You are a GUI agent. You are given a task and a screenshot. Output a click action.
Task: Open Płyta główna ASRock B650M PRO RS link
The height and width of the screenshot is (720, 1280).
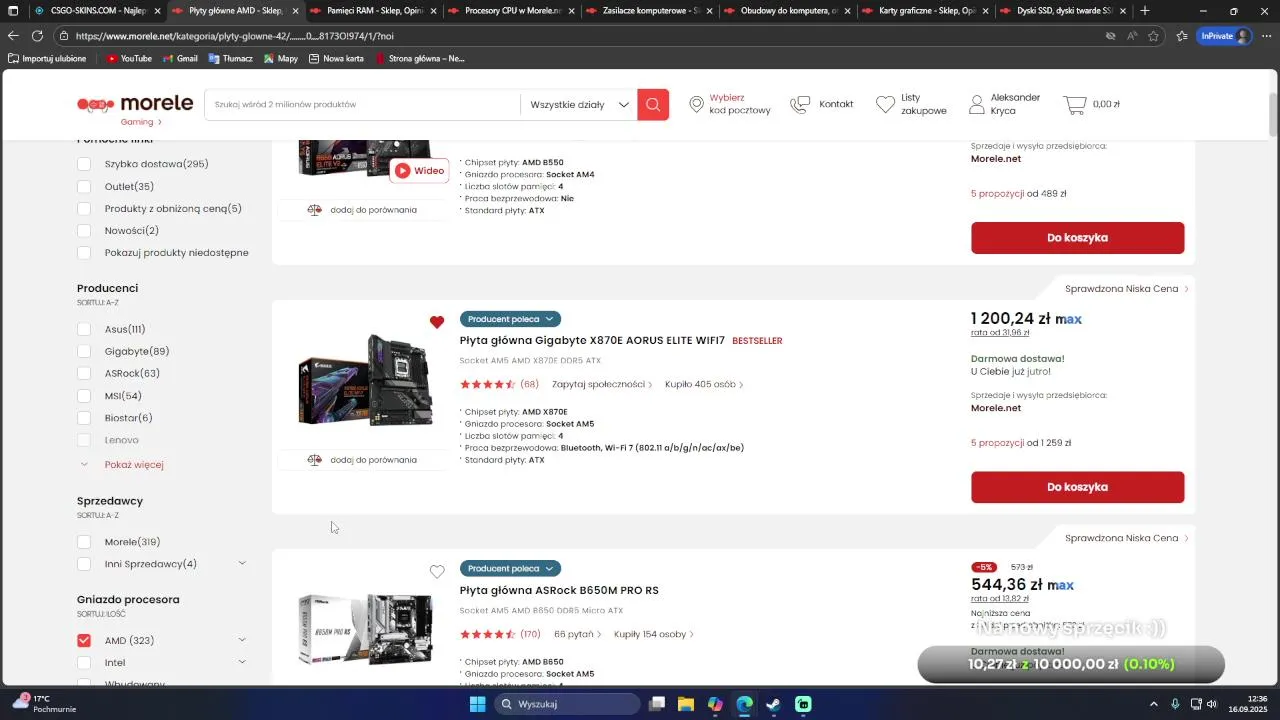point(559,590)
